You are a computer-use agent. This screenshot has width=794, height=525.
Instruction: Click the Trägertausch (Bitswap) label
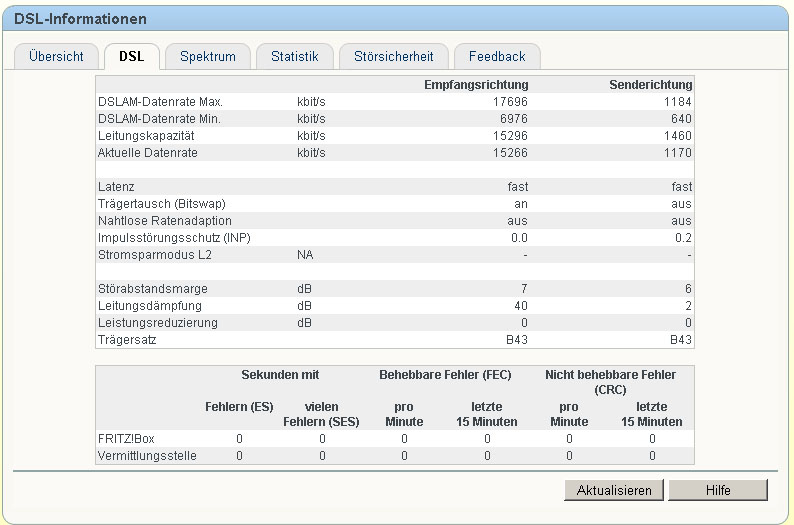[x=162, y=204]
